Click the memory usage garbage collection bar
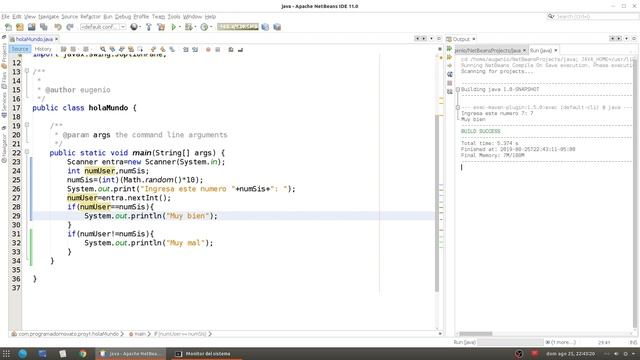Image resolution: width=640 pixels, height=360 pixels. click(x=238, y=27)
